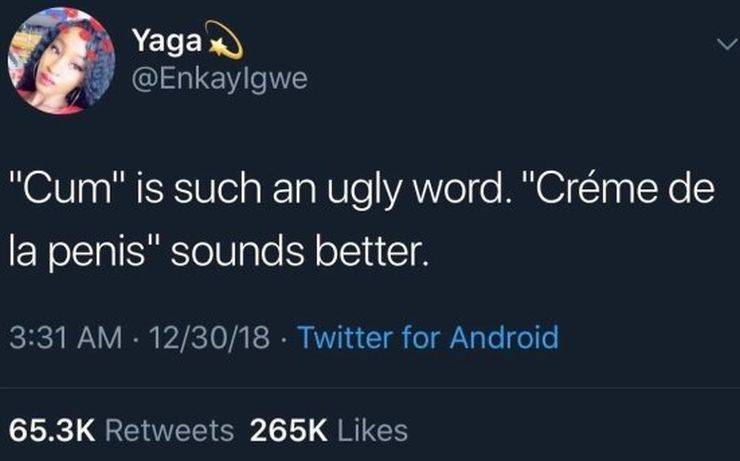
Task: Click the divider line above retweet stats
Action: 370,389
